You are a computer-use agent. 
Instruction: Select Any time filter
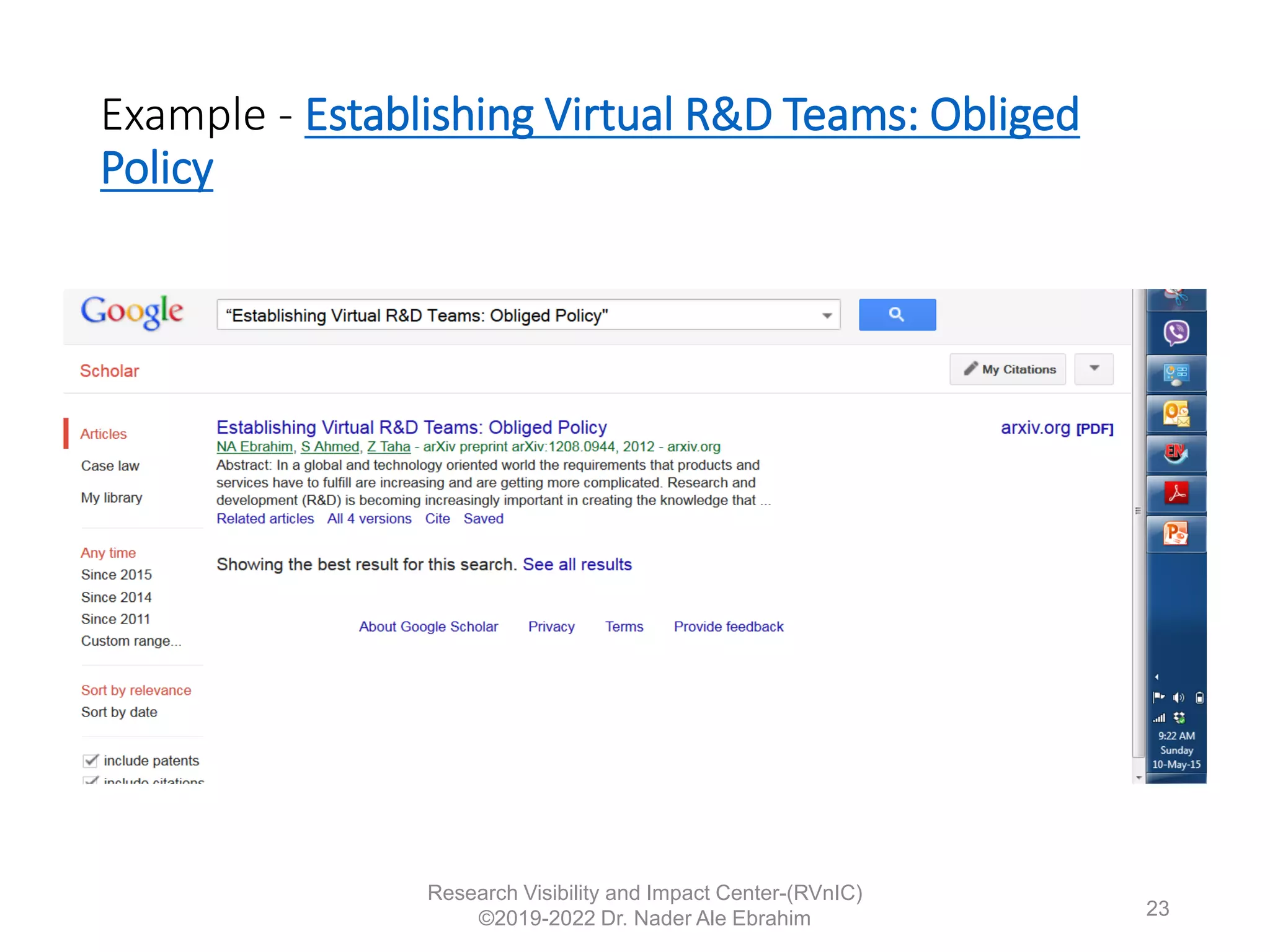tap(109, 553)
